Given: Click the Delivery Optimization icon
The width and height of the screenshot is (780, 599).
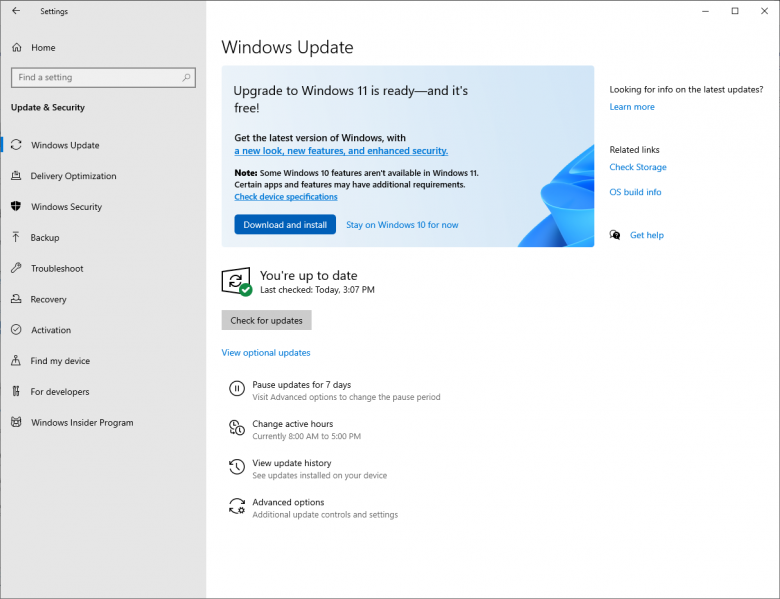Looking at the screenshot, I should point(16,176).
